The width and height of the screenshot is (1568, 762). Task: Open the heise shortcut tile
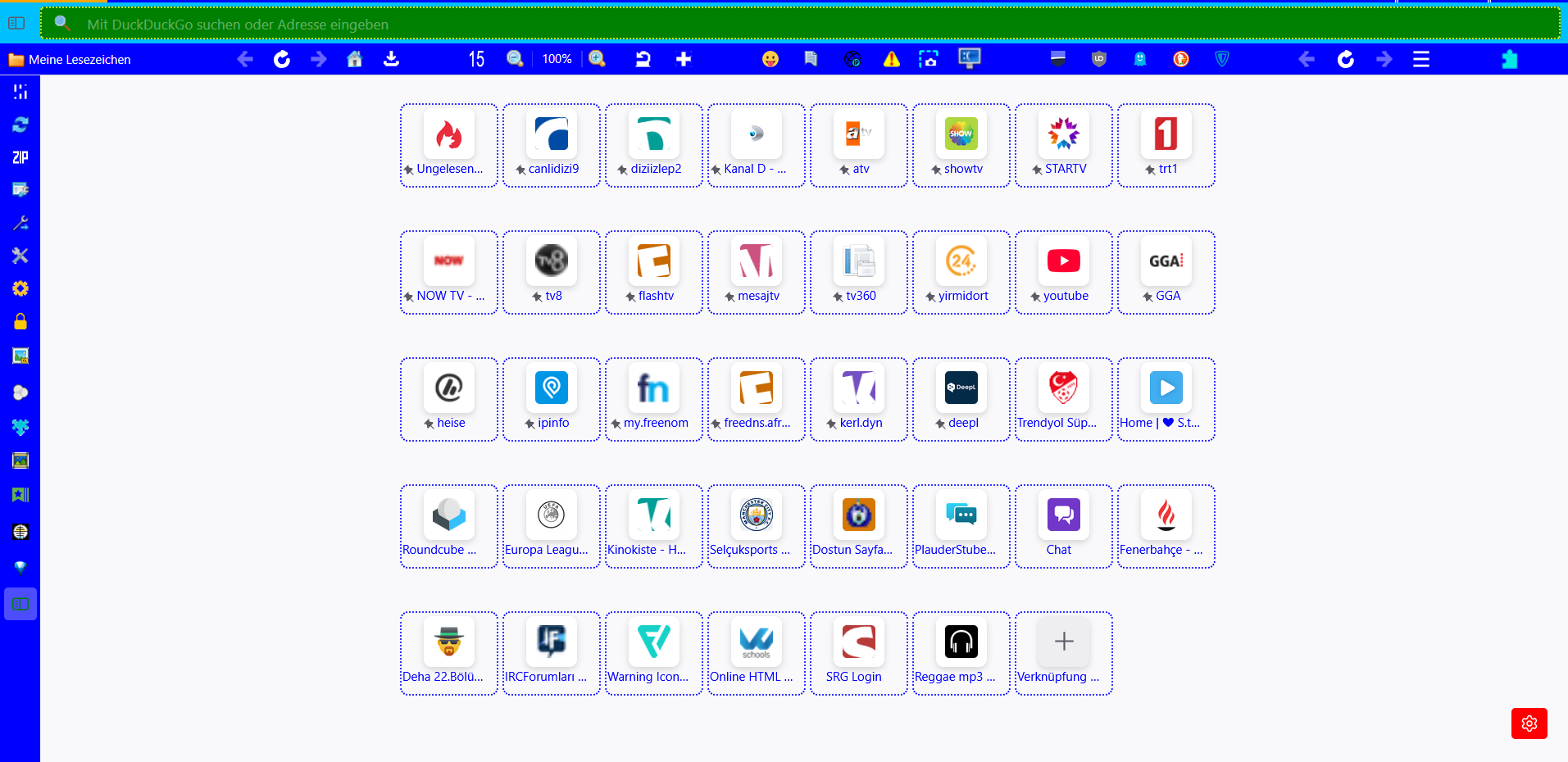point(449,399)
